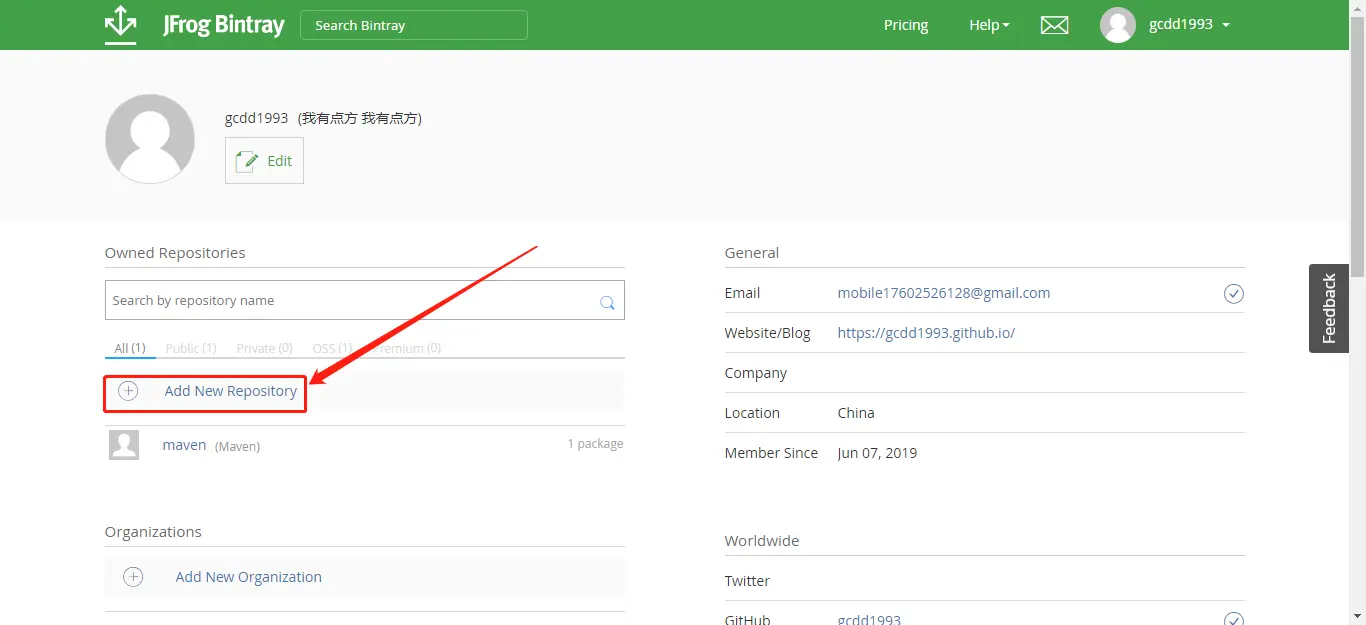Open the Pricing page
1366x625 pixels.
[x=906, y=25]
